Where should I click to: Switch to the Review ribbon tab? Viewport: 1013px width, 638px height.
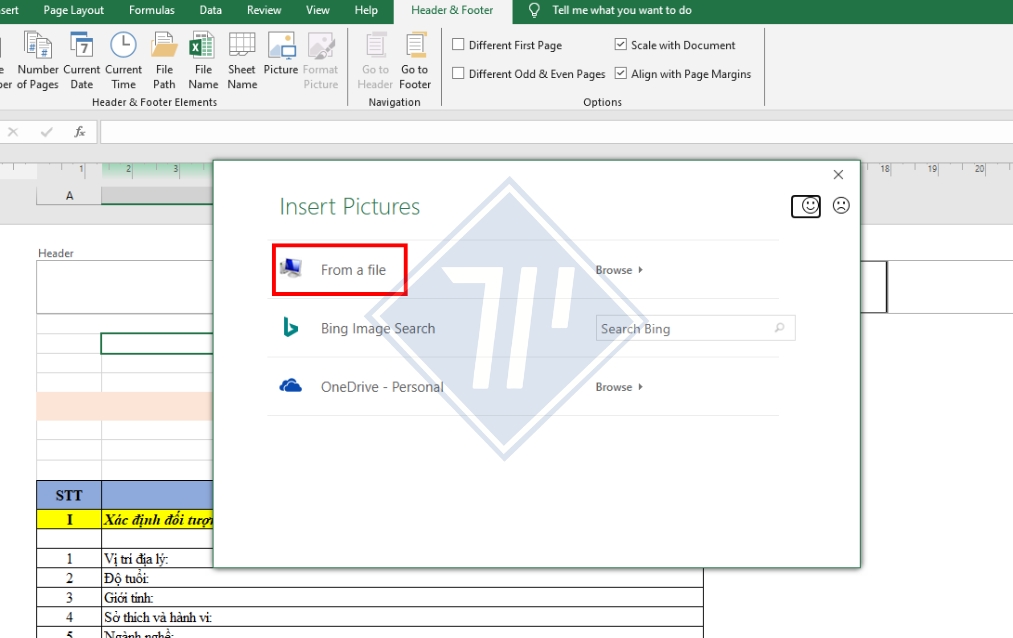tap(264, 11)
